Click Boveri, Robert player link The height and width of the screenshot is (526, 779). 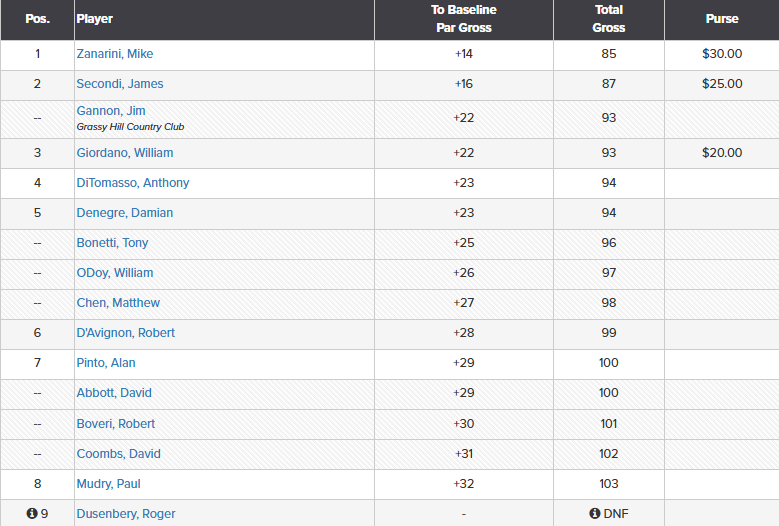[116, 424]
